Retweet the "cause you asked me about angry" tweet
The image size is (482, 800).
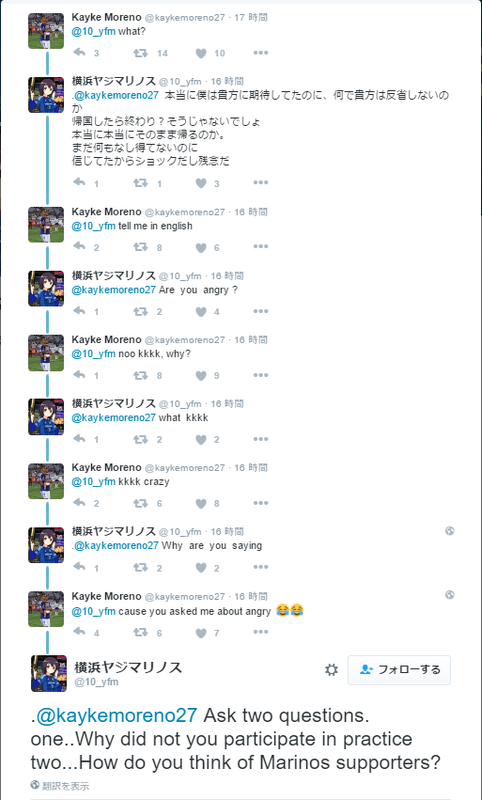(140, 632)
